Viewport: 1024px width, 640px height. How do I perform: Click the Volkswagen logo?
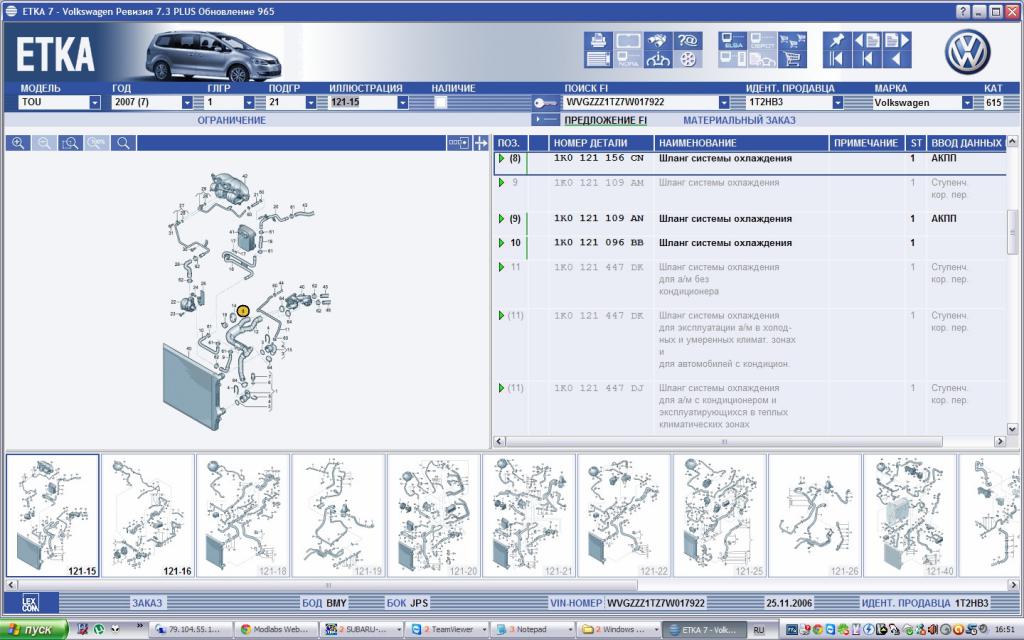coord(967,52)
